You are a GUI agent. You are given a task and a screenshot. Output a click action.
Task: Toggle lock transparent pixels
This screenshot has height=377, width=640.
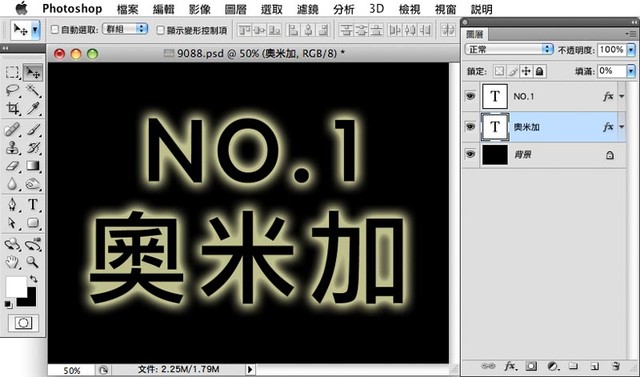click(499, 71)
